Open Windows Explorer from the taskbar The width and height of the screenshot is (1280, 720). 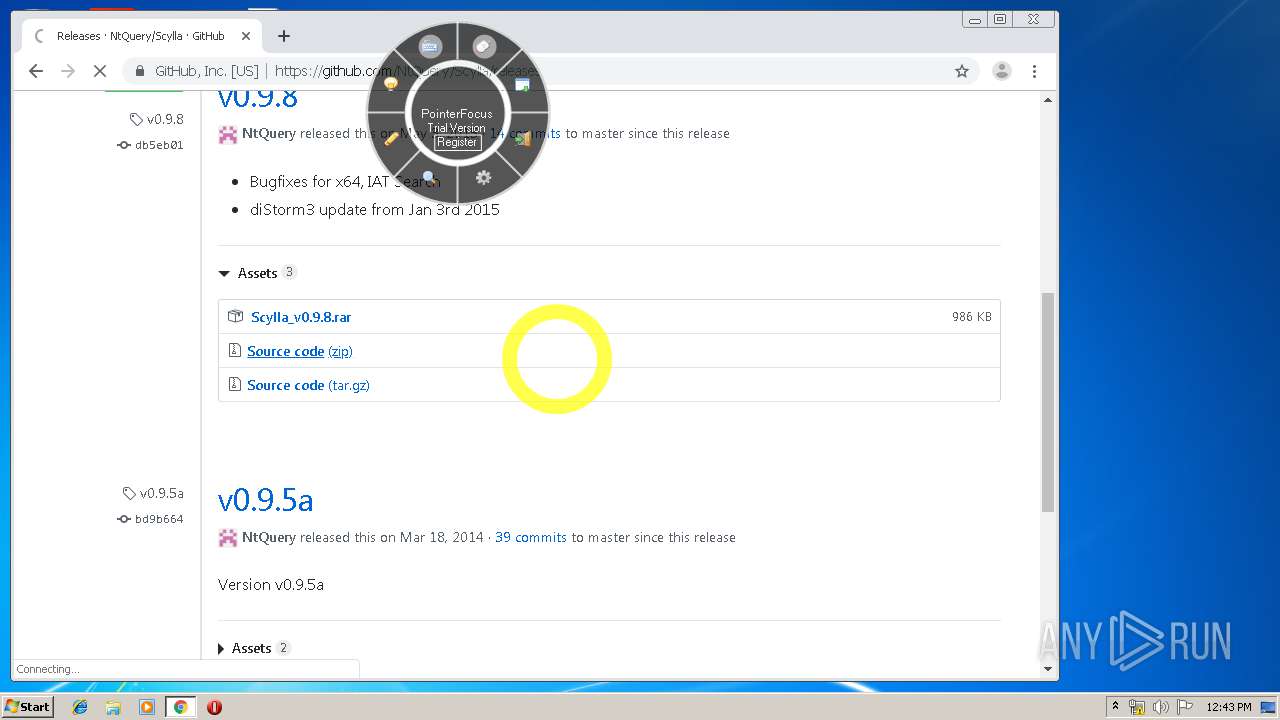coord(113,707)
